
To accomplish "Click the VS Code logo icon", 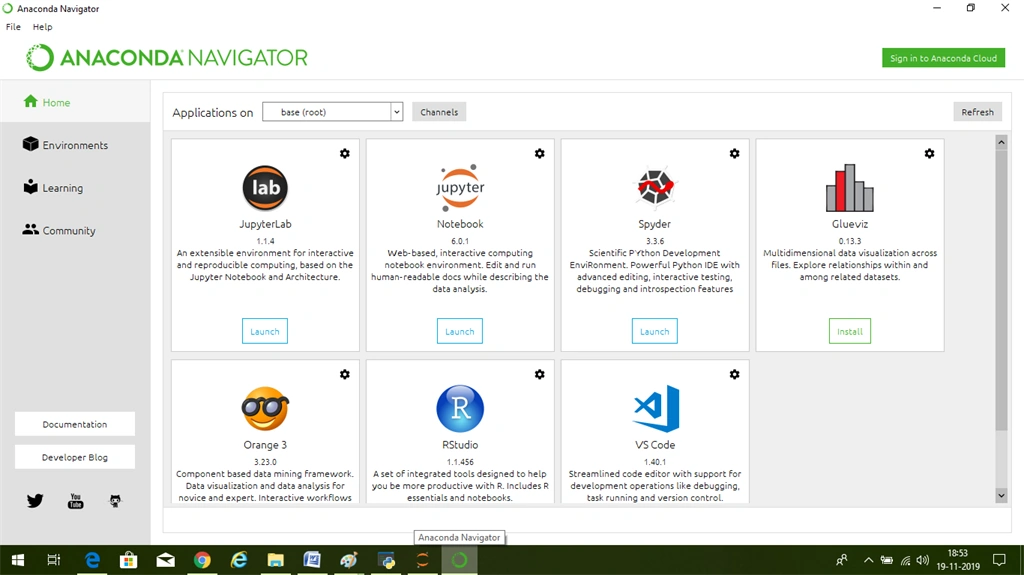I will pos(656,408).
